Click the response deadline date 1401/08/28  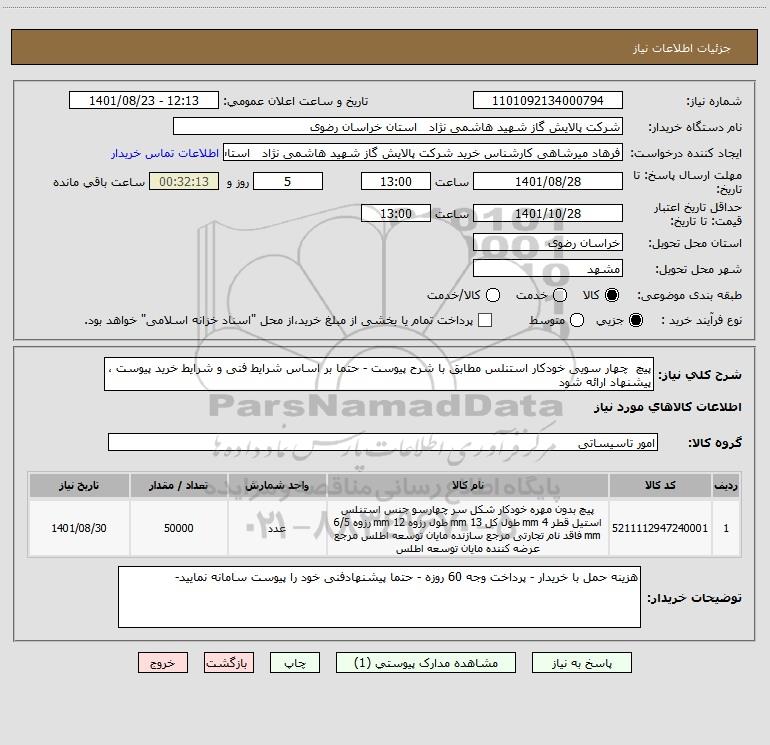548,181
